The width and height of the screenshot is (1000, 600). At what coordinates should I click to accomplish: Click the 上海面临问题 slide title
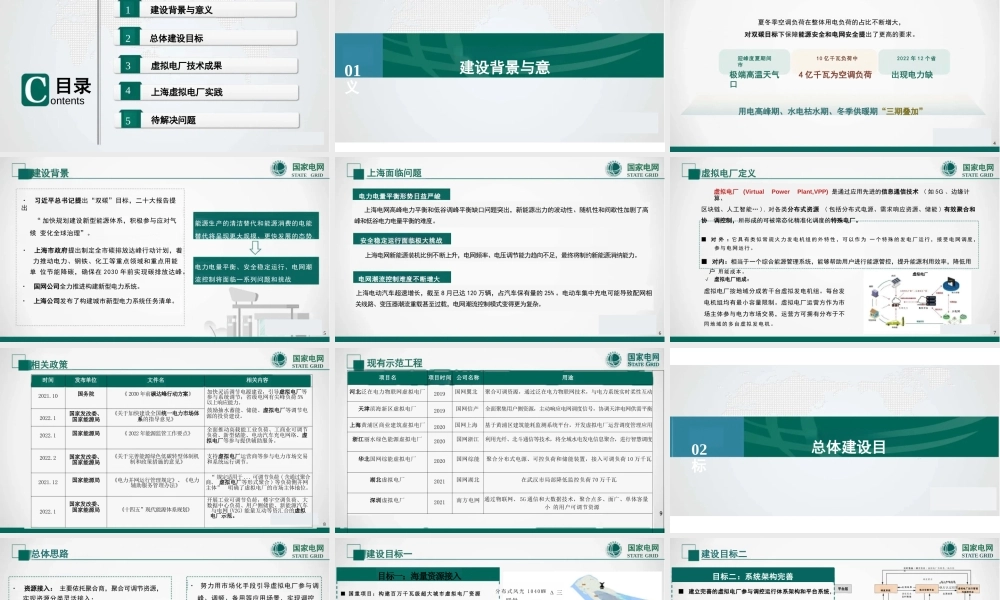pyautogui.click(x=394, y=173)
